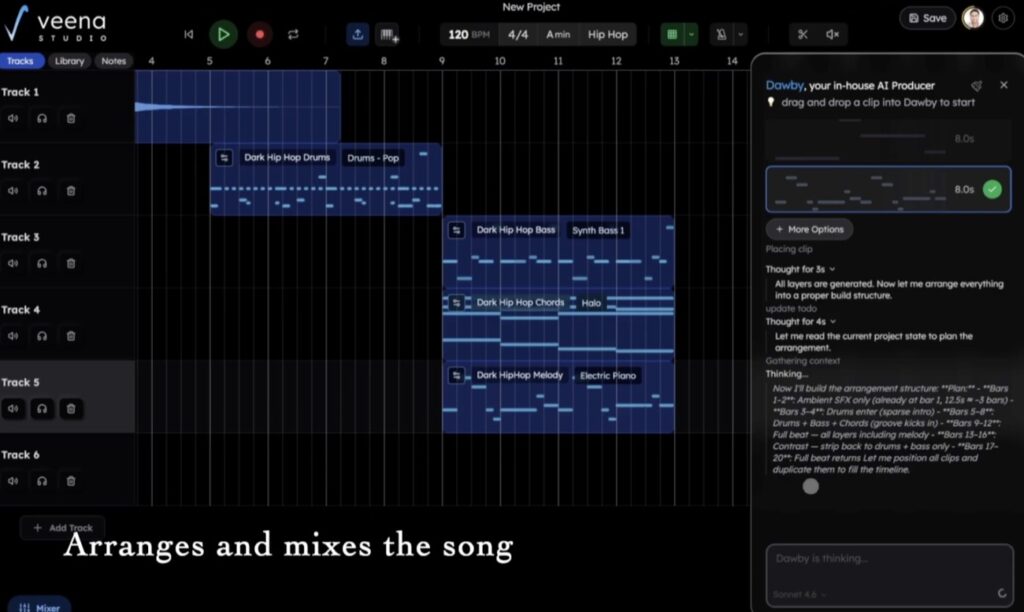Click the export/upload icon
Screen dimensions: 1024x612
point(358,34)
